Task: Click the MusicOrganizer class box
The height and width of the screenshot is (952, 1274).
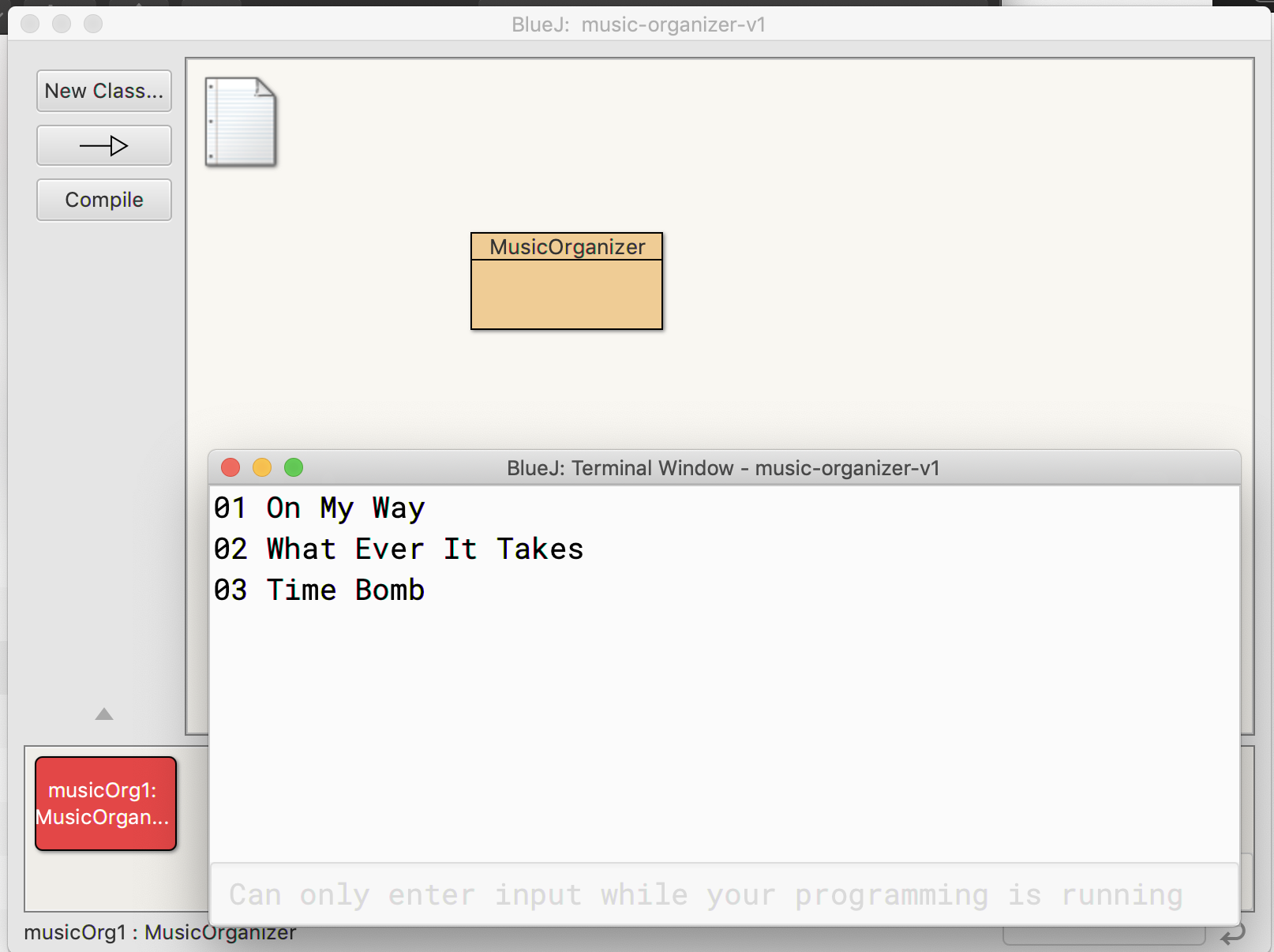Action: tap(567, 294)
